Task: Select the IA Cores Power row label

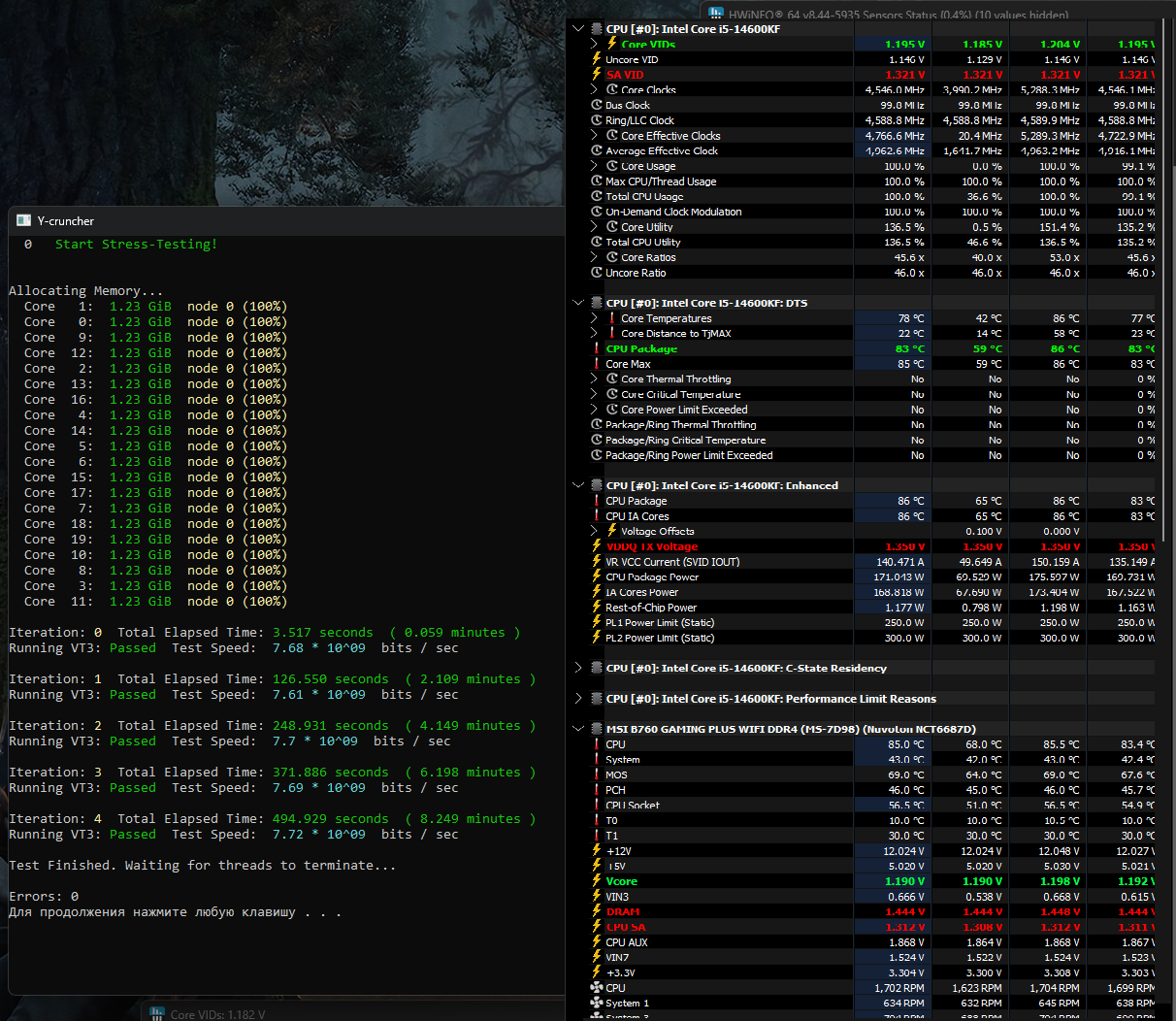Action: pos(642,592)
